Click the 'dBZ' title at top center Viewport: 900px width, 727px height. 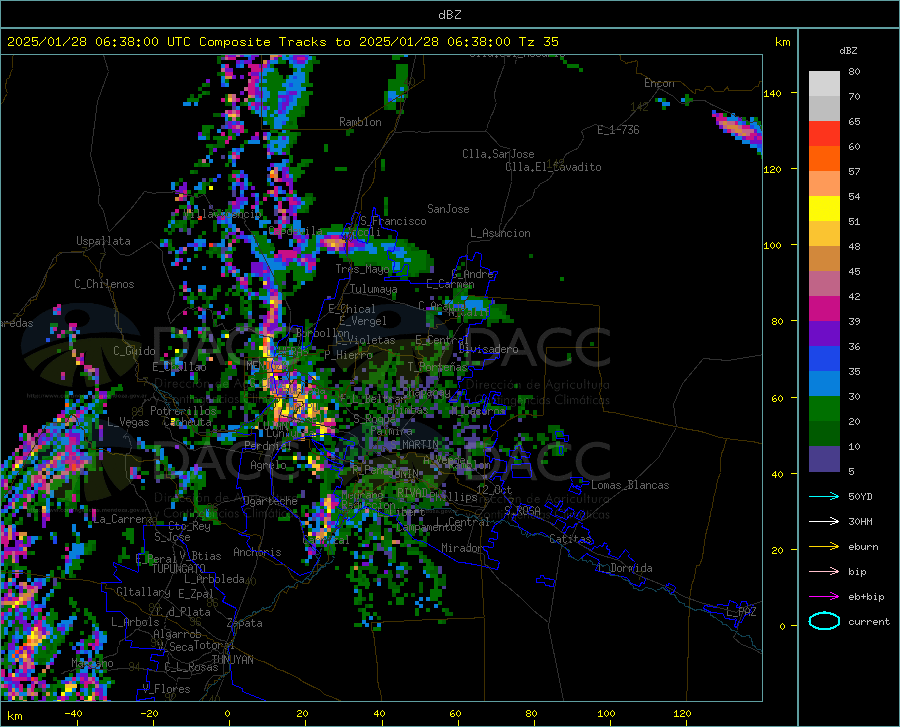pyautogui.click(x=449, y=15)
